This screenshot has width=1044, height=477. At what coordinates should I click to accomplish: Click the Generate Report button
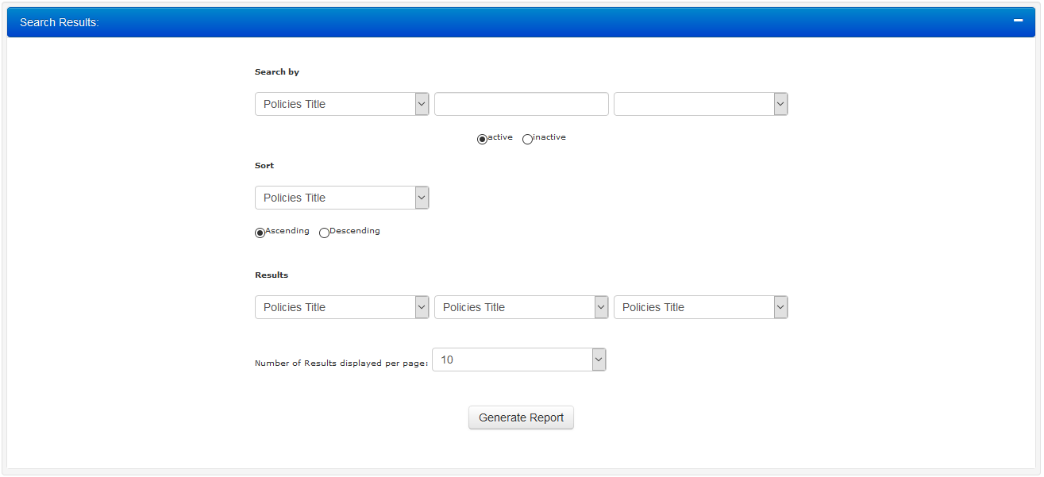tap(521, 418)
